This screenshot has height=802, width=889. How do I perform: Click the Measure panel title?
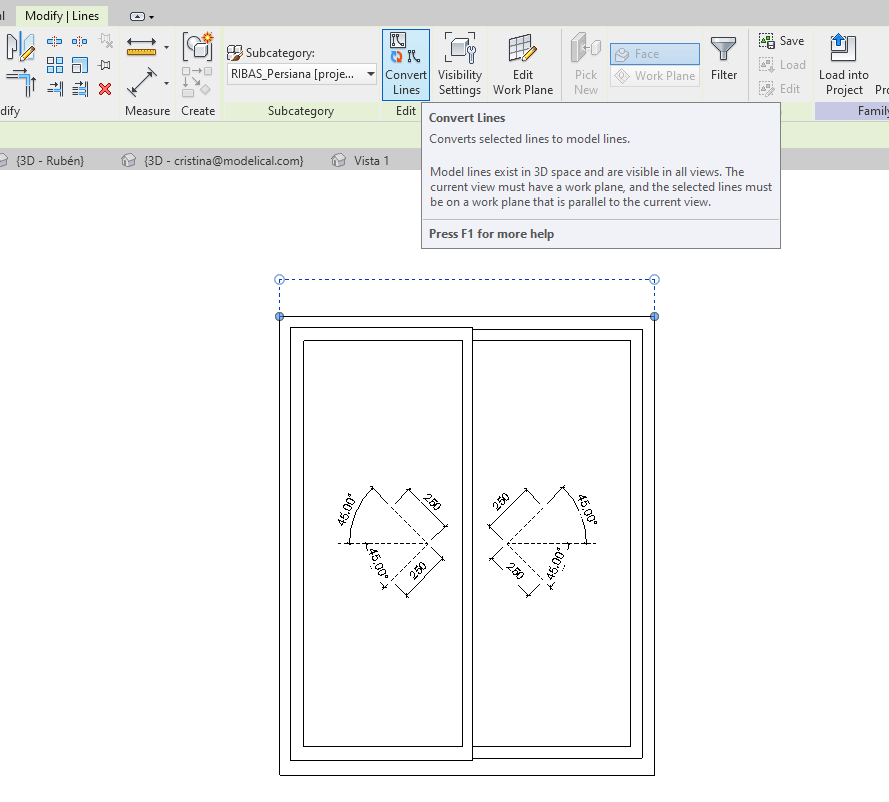(x=147, y=111)
